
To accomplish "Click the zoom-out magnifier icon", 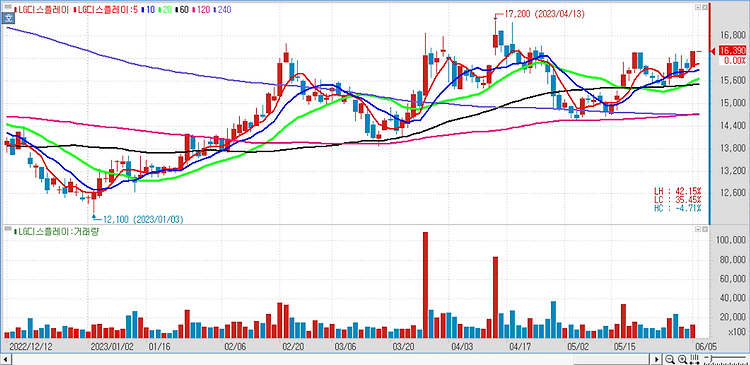I will coord(670,359).
